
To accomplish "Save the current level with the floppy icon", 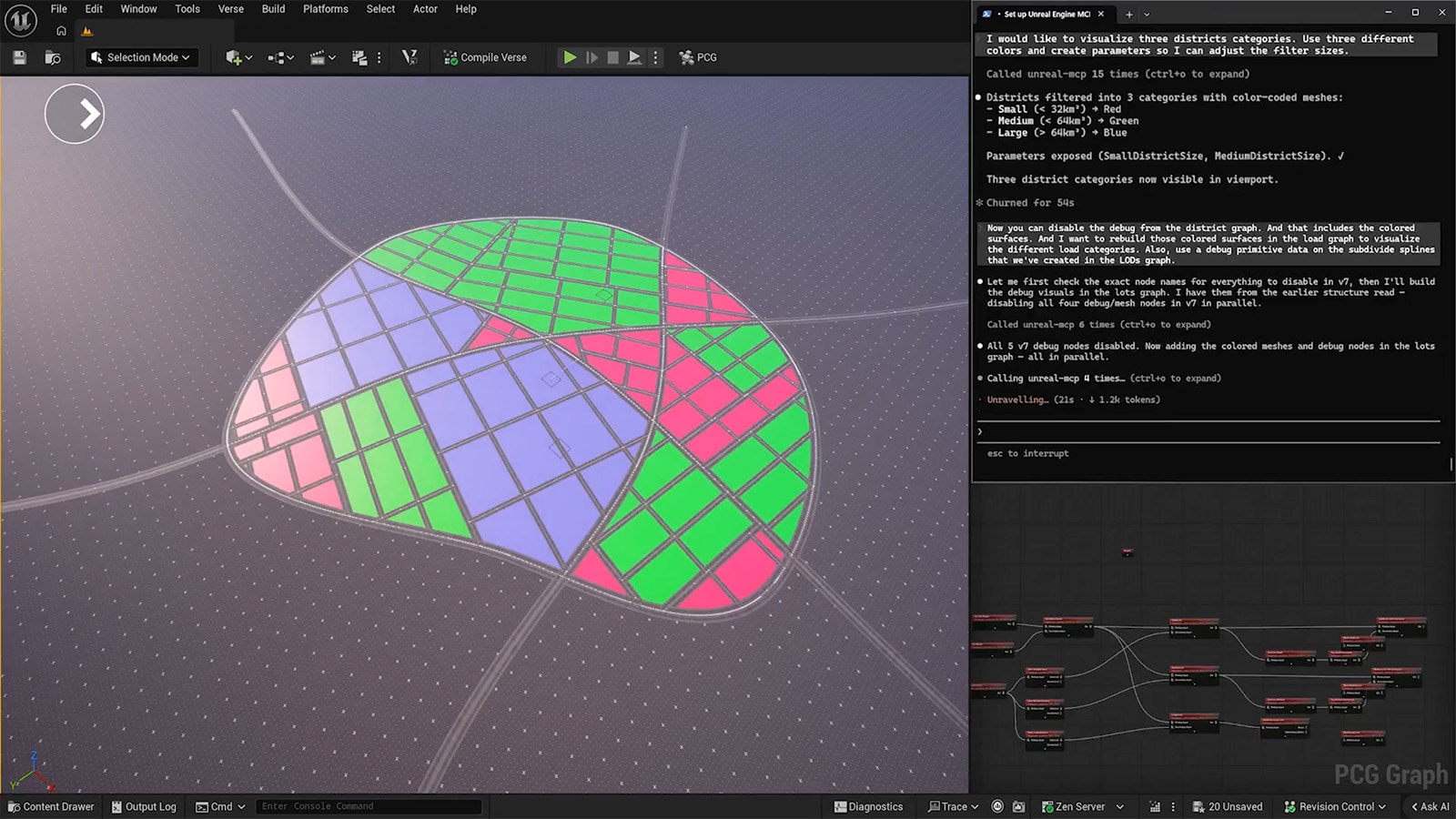I will pyautogui.click(x=20, y=57).
